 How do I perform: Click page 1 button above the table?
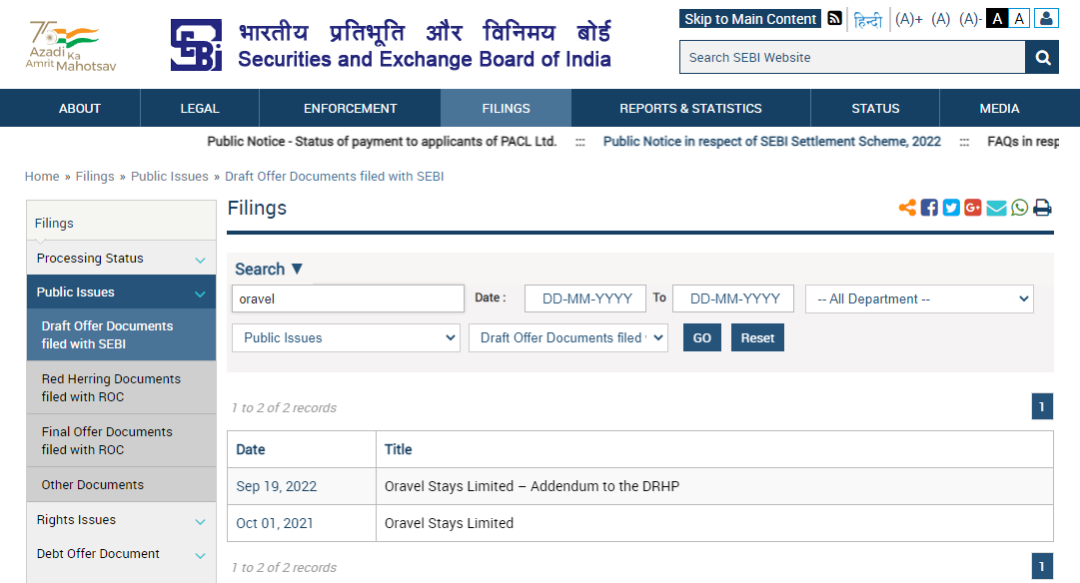(x=1042, y=407)
